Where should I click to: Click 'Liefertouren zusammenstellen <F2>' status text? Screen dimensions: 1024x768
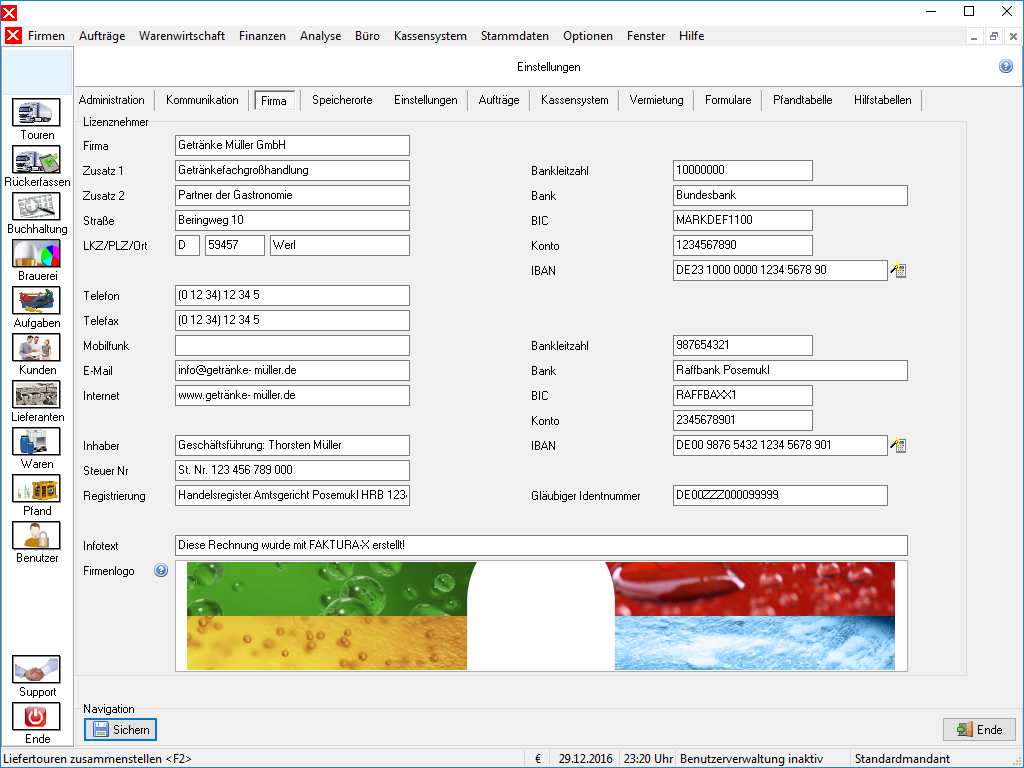tap(97, 759)
